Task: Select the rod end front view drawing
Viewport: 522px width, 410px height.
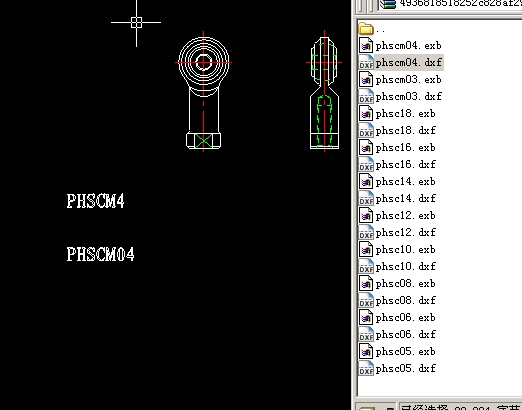Action: (203, 92)
